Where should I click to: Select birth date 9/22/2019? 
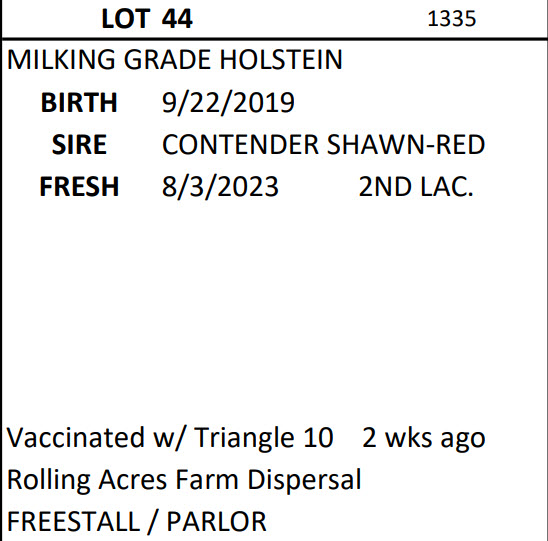point(228,103)
